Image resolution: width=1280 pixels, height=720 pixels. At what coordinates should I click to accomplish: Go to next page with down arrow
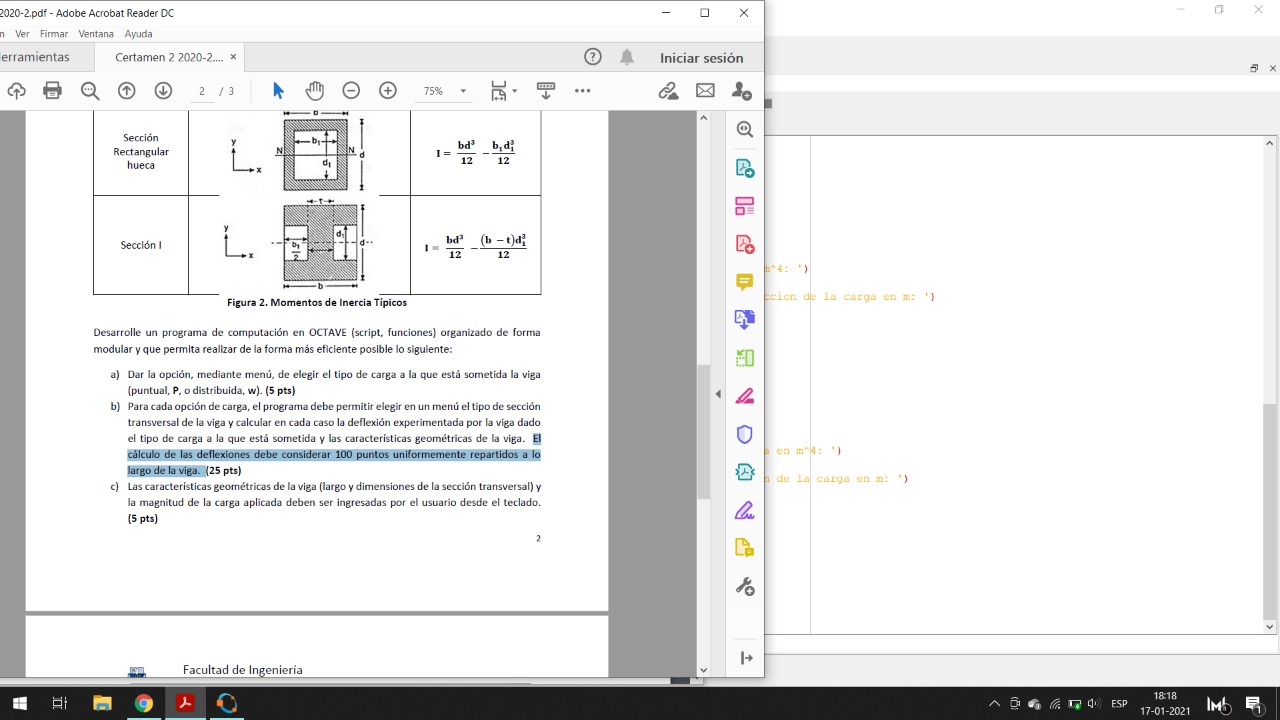tap(163, 91)
